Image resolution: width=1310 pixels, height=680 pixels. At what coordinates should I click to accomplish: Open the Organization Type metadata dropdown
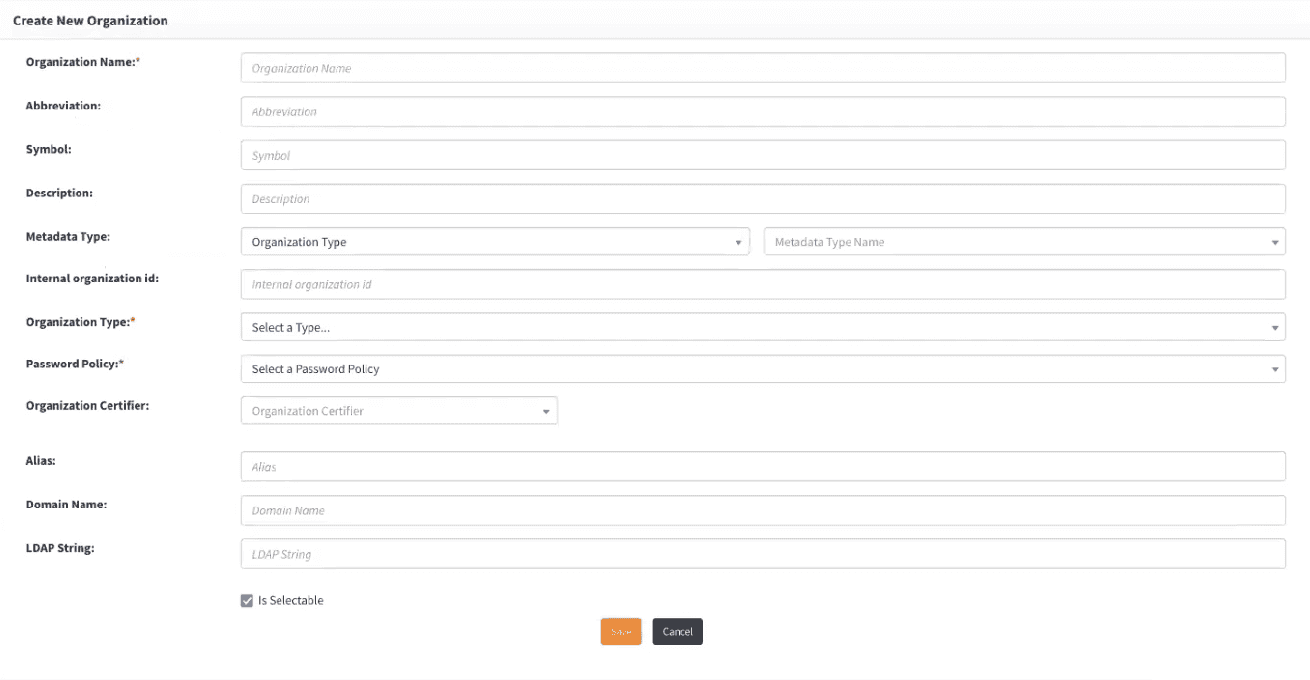494,242
